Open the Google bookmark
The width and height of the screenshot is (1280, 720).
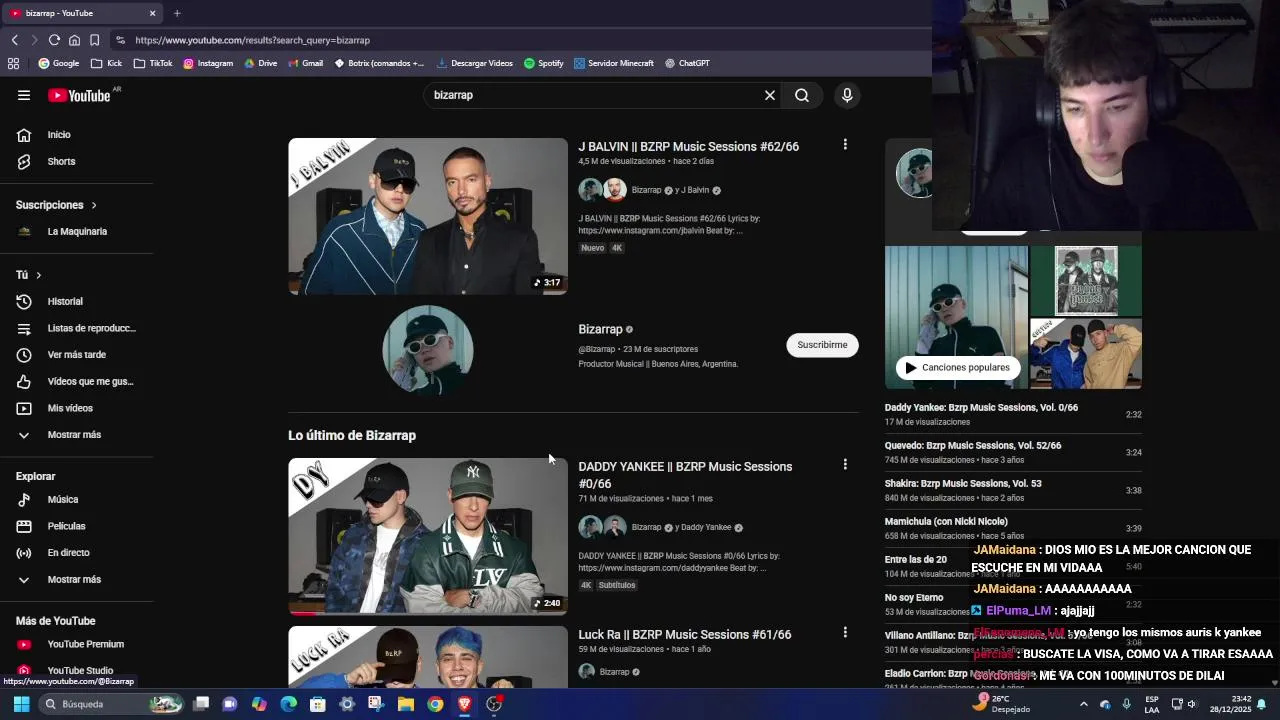pyautogui.click(x=59, y=63)
